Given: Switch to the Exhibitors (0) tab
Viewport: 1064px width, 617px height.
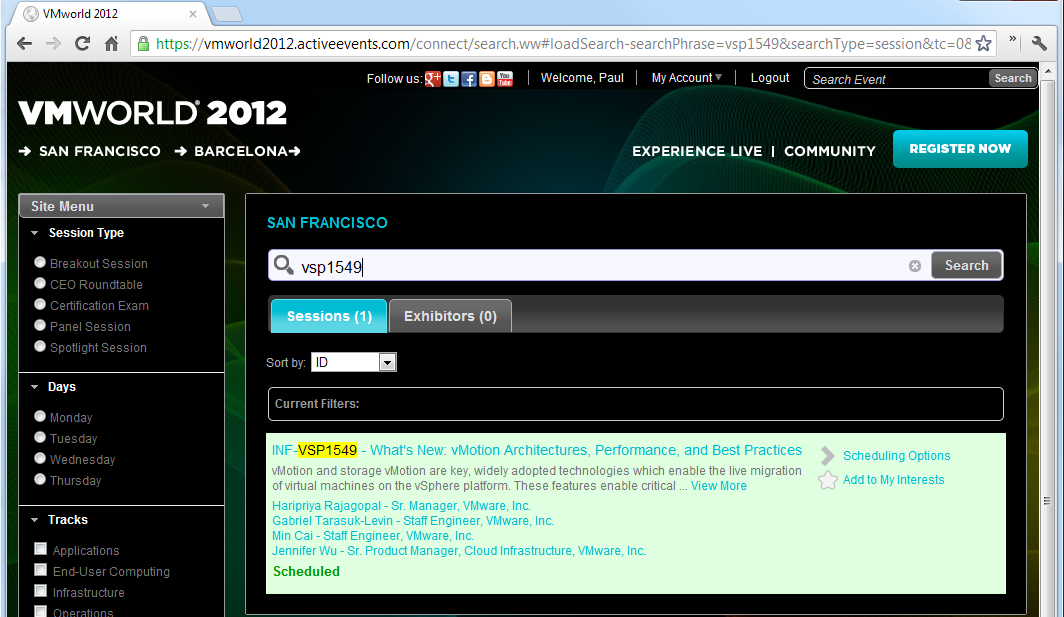Looking at the screenshot, I should tap(450, 316).
